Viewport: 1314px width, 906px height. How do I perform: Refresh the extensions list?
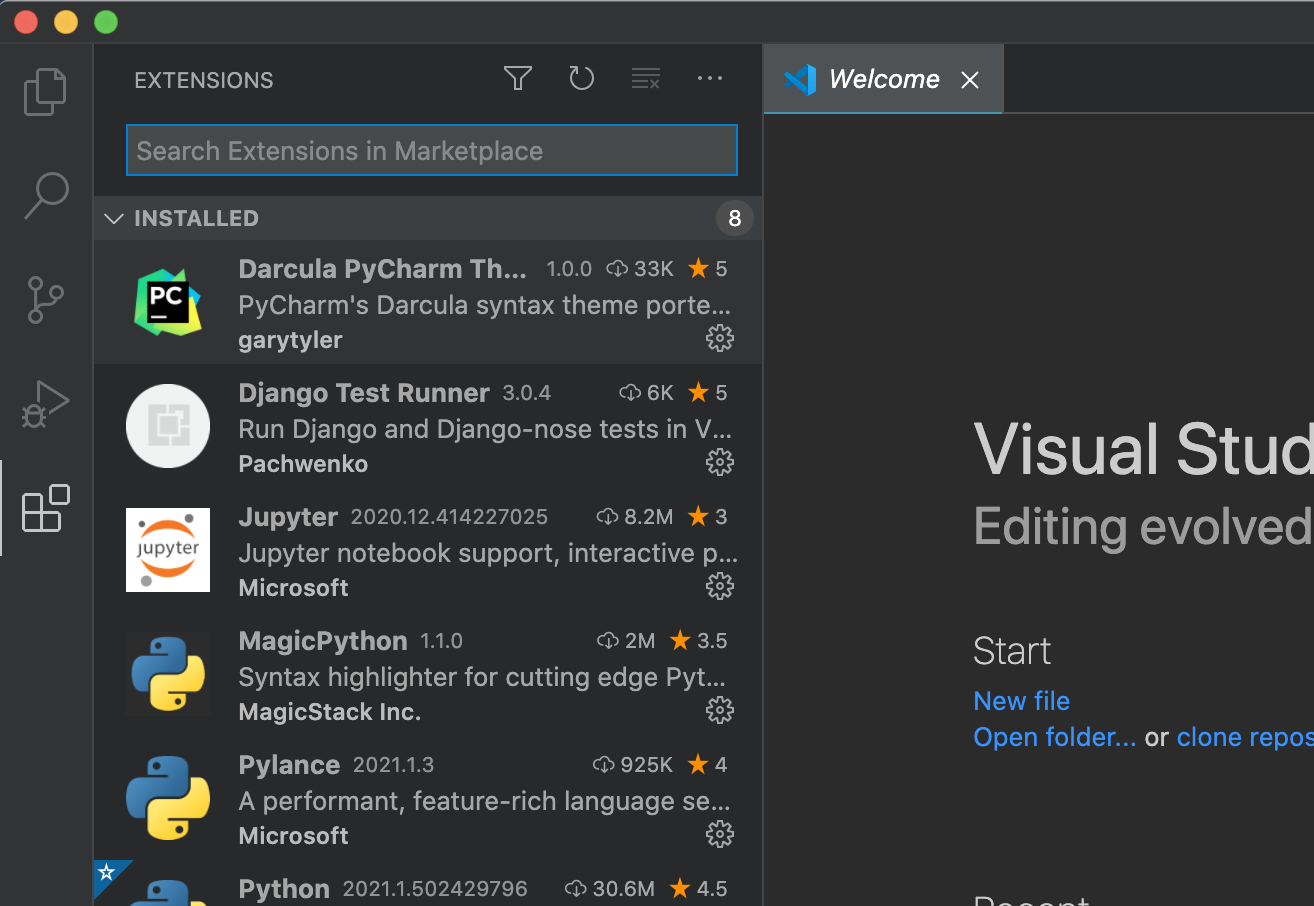click(581, 79)
